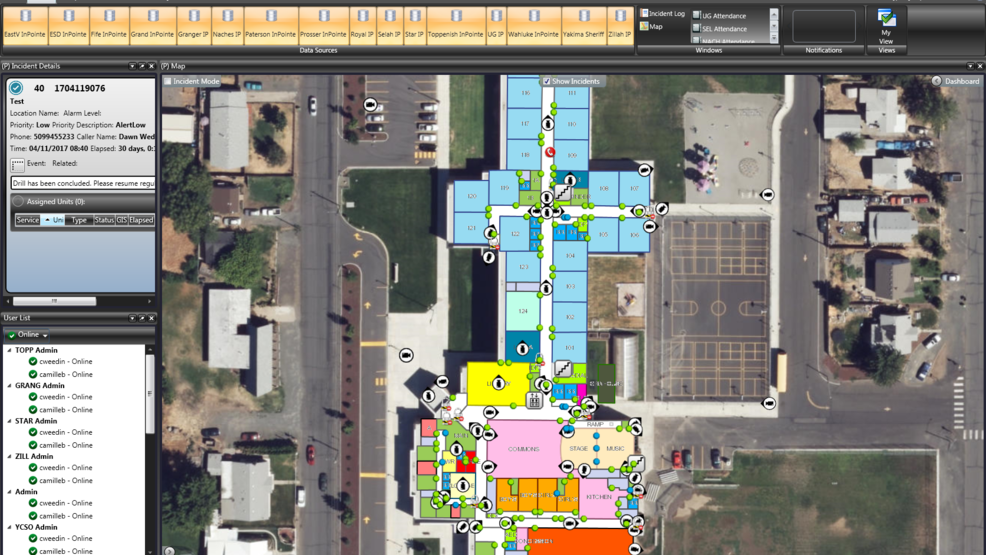Click the orange-red gym room on map
Image resolution: width=986 pixels, height=555 pixels.
579,541
